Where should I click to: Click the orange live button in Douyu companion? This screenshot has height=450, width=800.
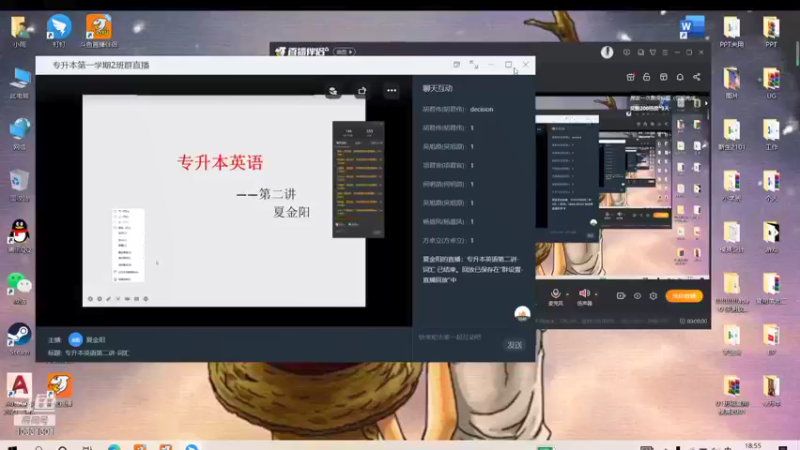684,296
